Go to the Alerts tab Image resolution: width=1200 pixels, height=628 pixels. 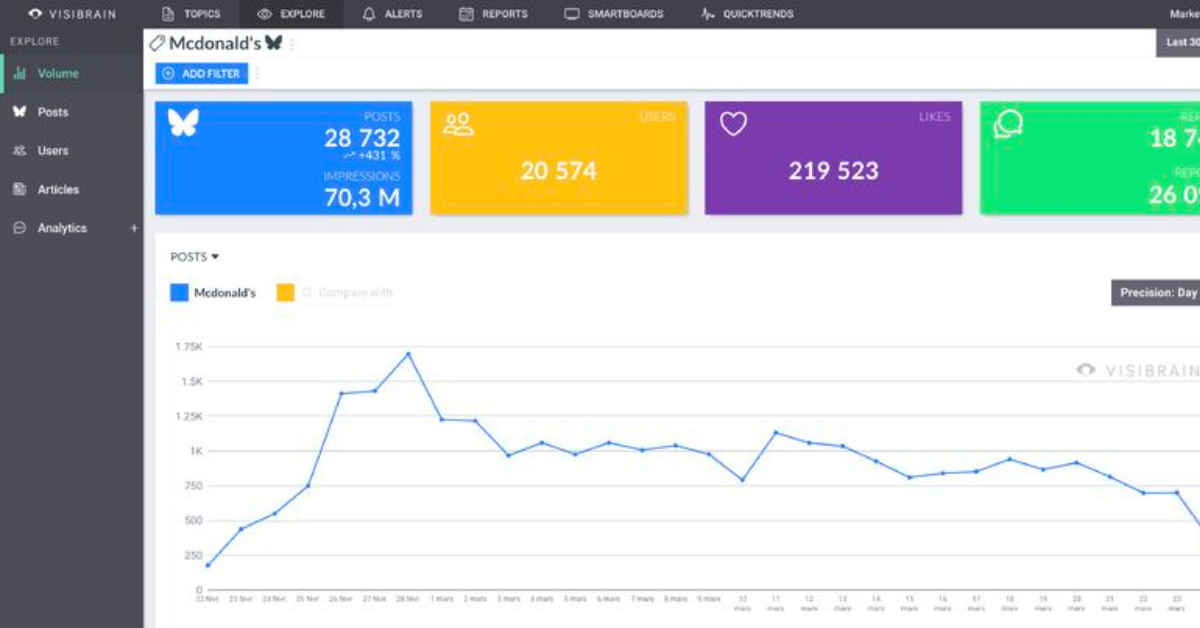point(392,14)
